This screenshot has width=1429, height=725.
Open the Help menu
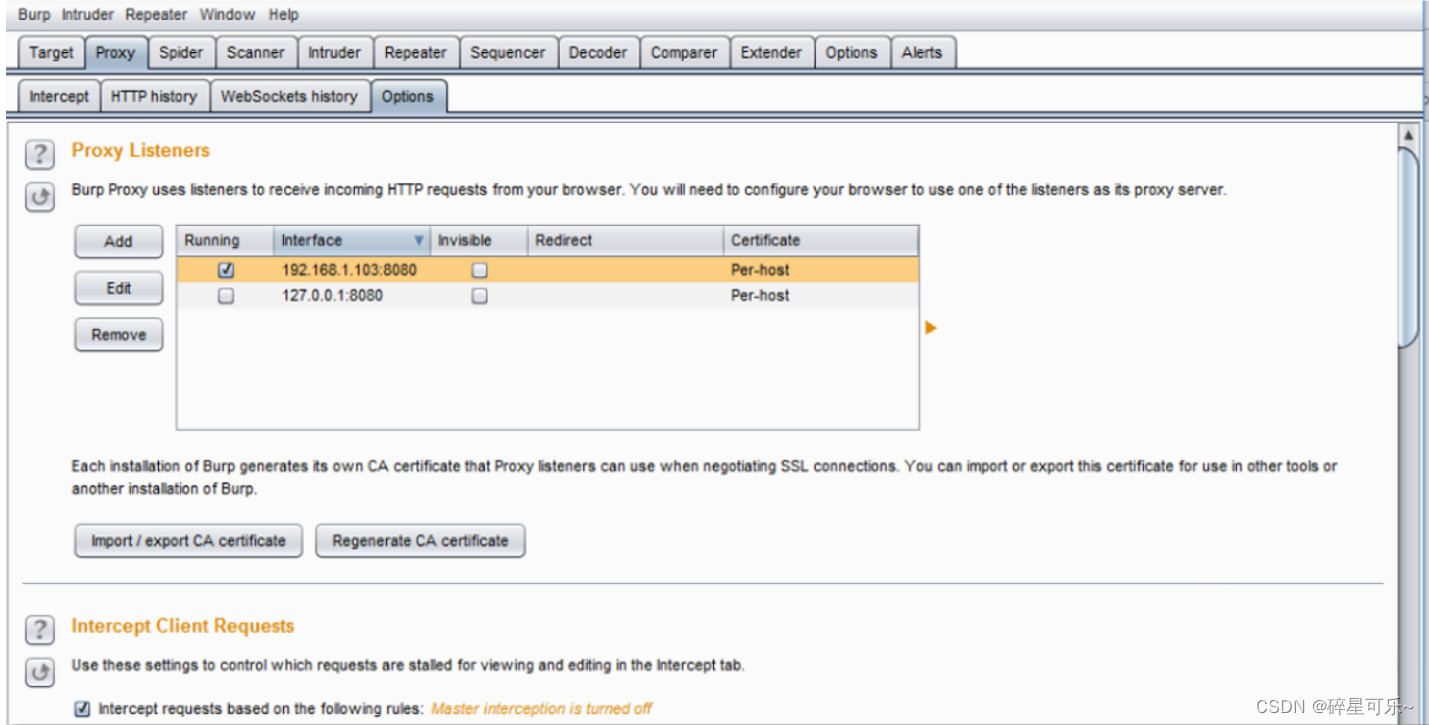(x=284, y=14)
